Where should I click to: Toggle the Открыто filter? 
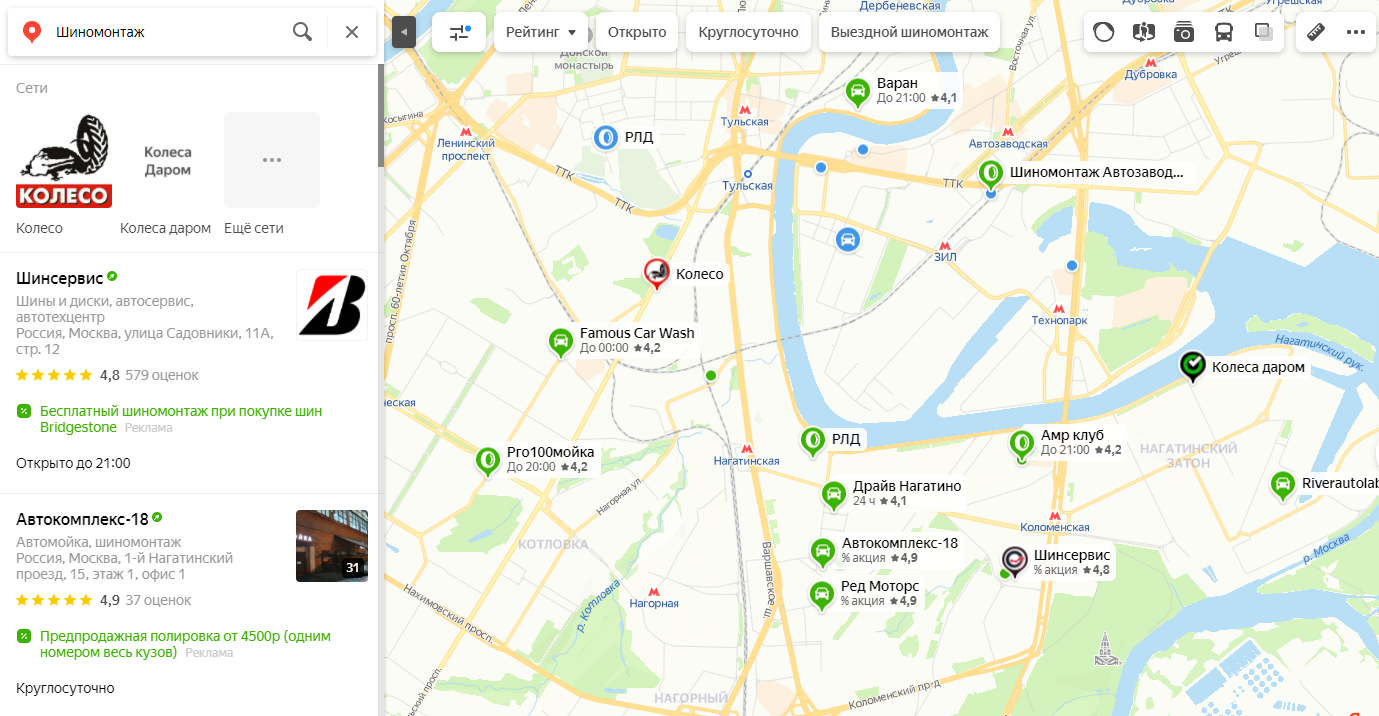click(637, 32)
